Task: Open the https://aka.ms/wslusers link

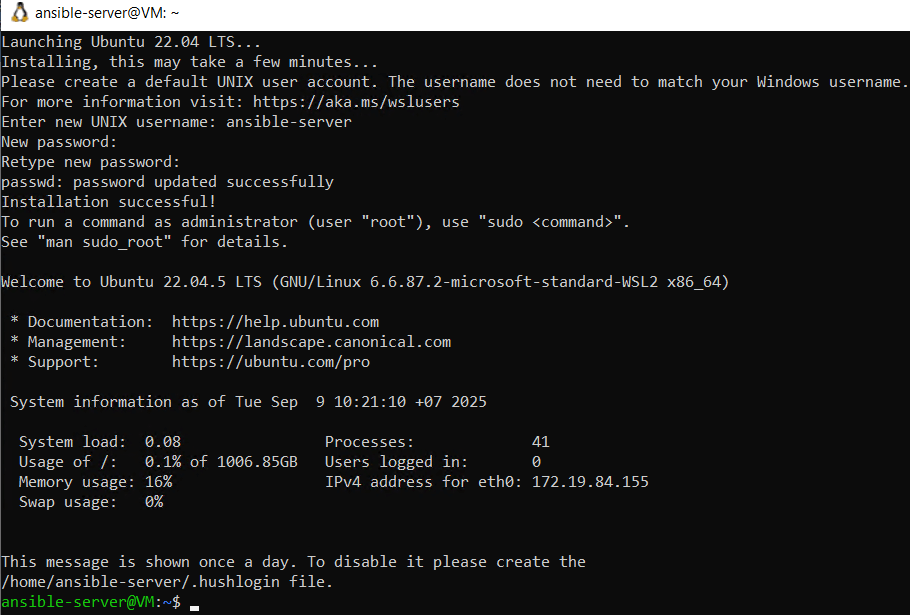Action: (356, 102)
